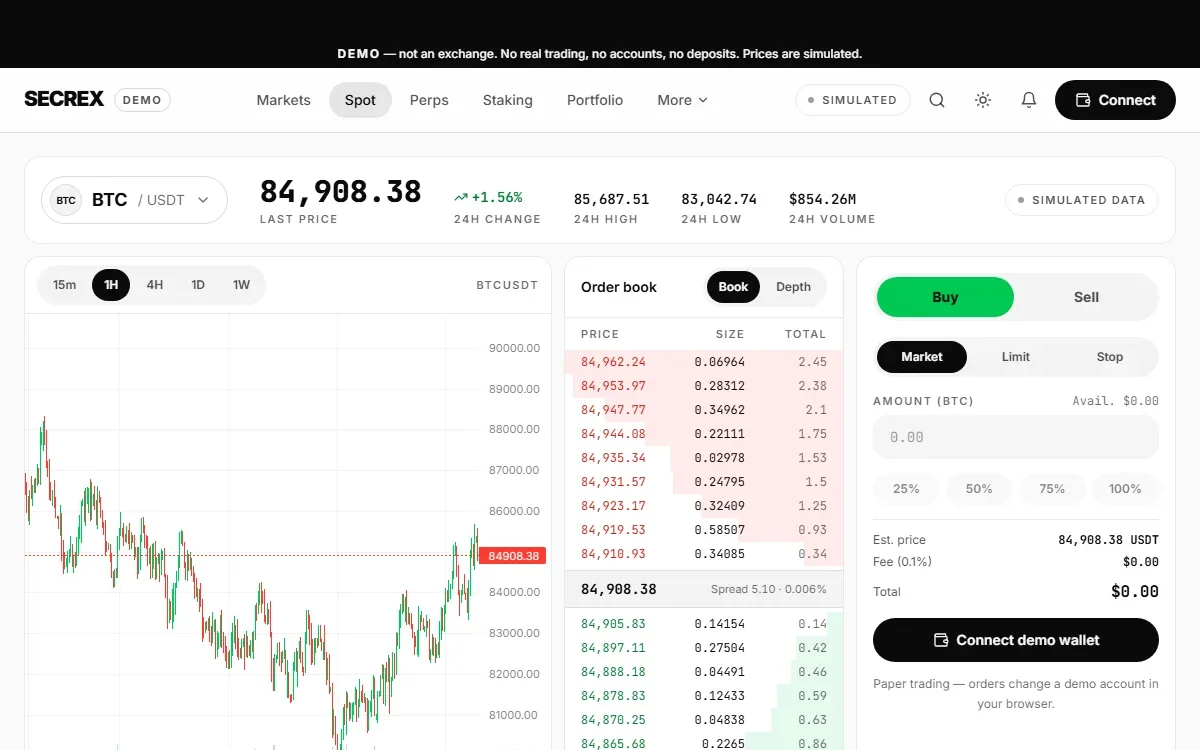Open Portfolio nav item

point(595,100)
